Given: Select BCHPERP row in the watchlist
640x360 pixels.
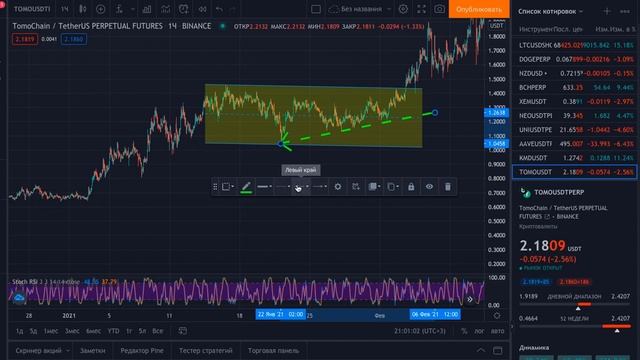Looking at the screenshot, I should click(576, 87).
